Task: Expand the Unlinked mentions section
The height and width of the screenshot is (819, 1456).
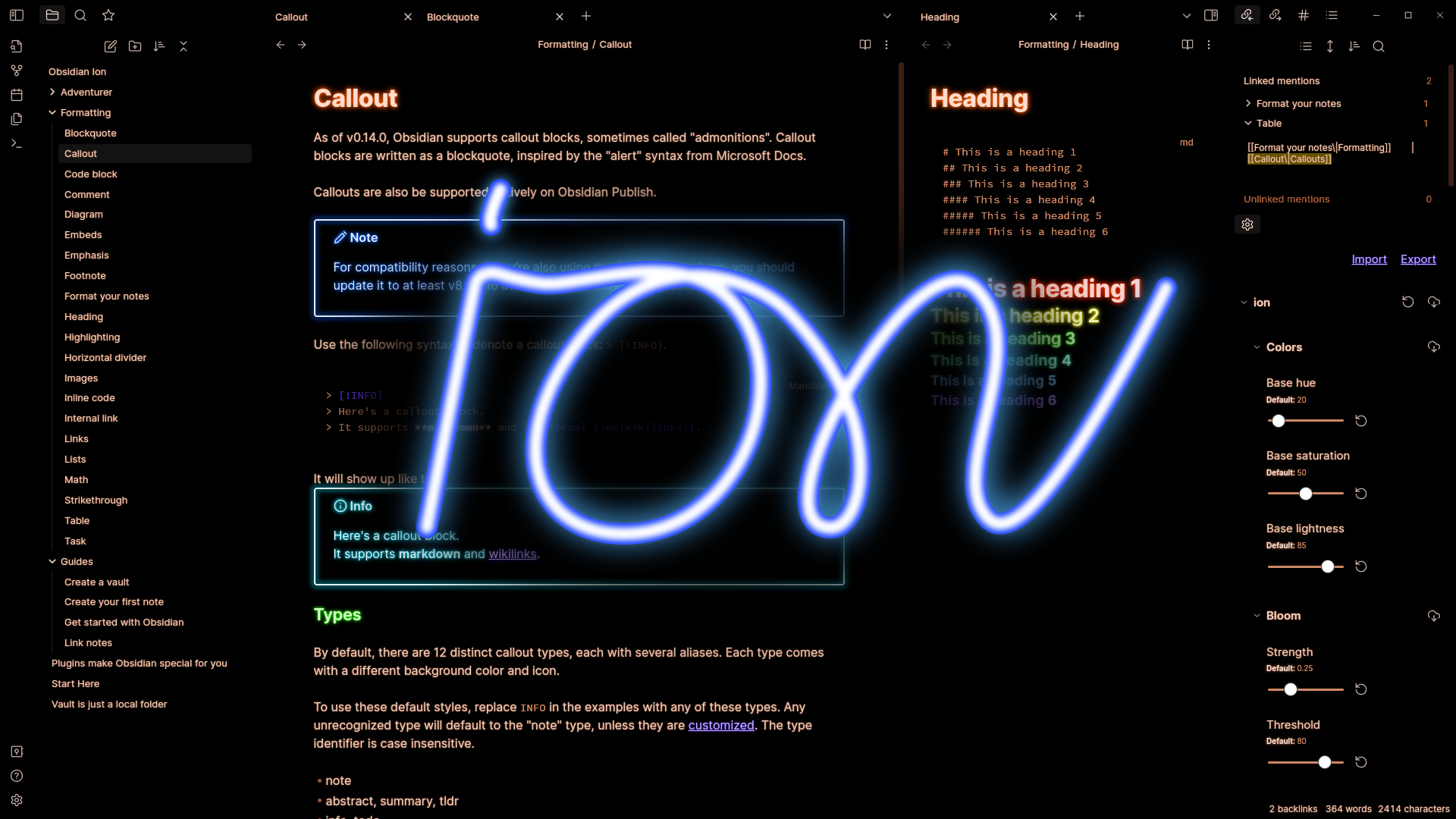Action: point(1286,199)
